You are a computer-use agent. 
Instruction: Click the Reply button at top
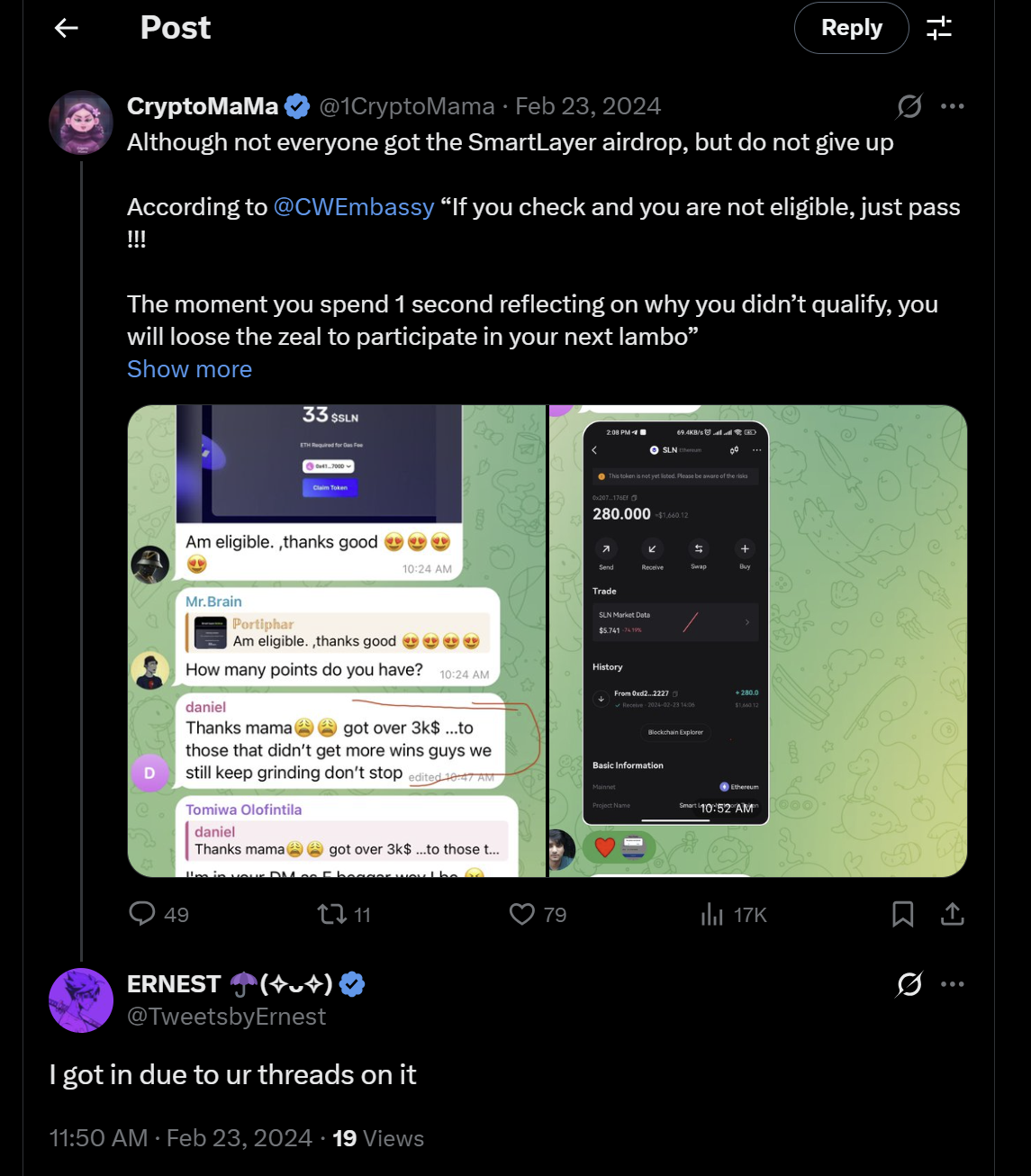851,28
